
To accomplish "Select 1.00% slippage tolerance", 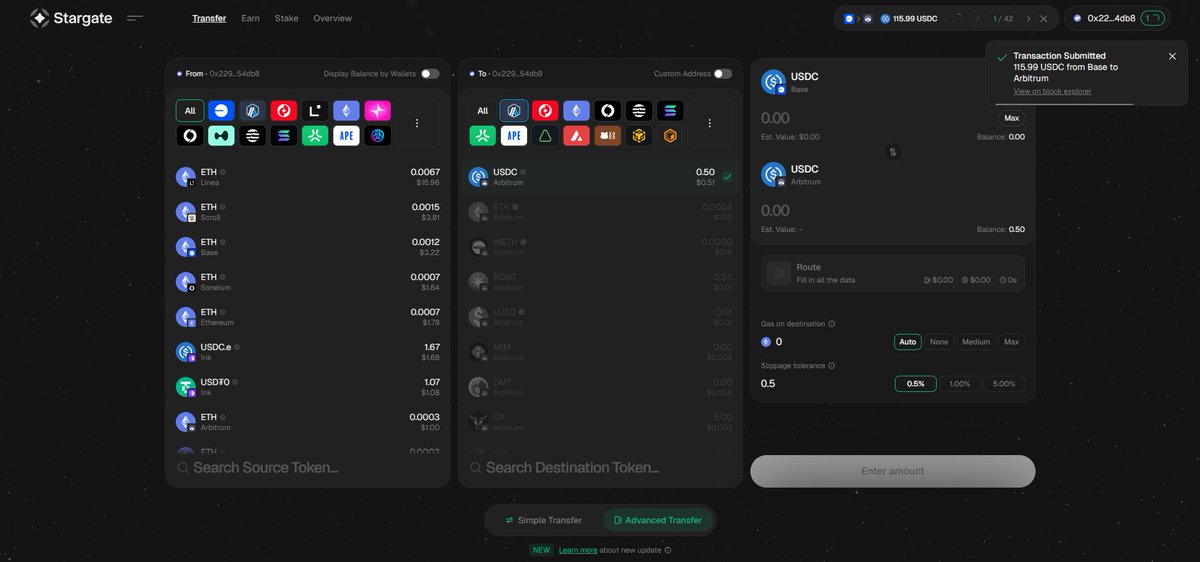I will pyautogui.click(x=960, y=384).
